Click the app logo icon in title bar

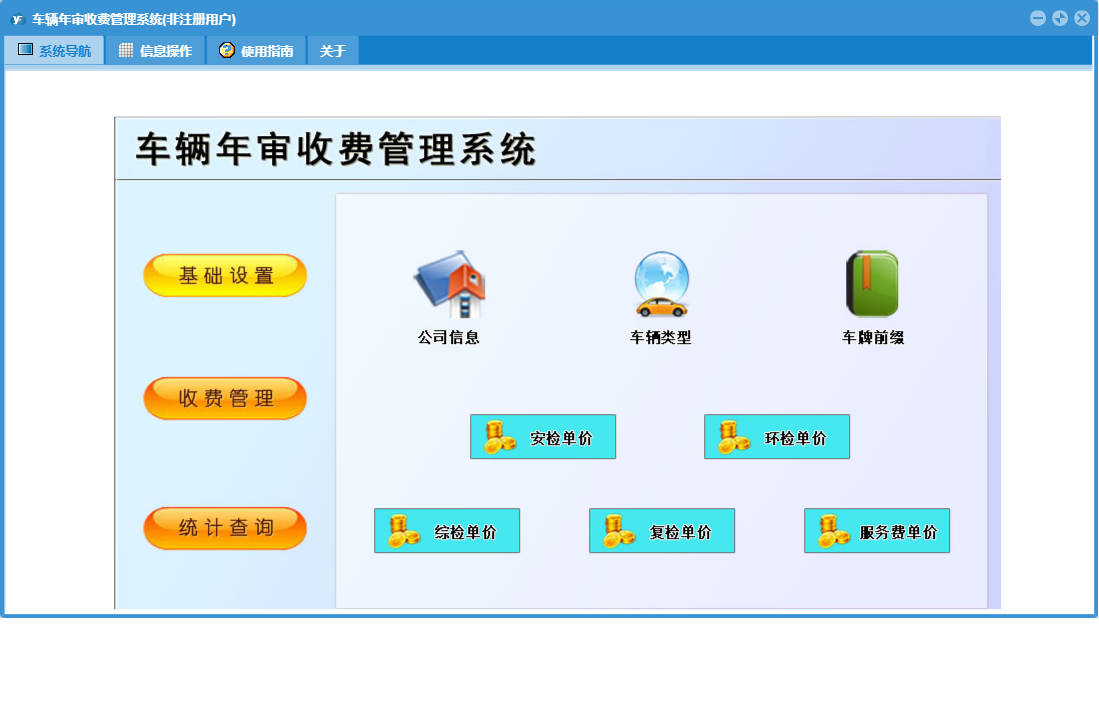coord(18,19)
